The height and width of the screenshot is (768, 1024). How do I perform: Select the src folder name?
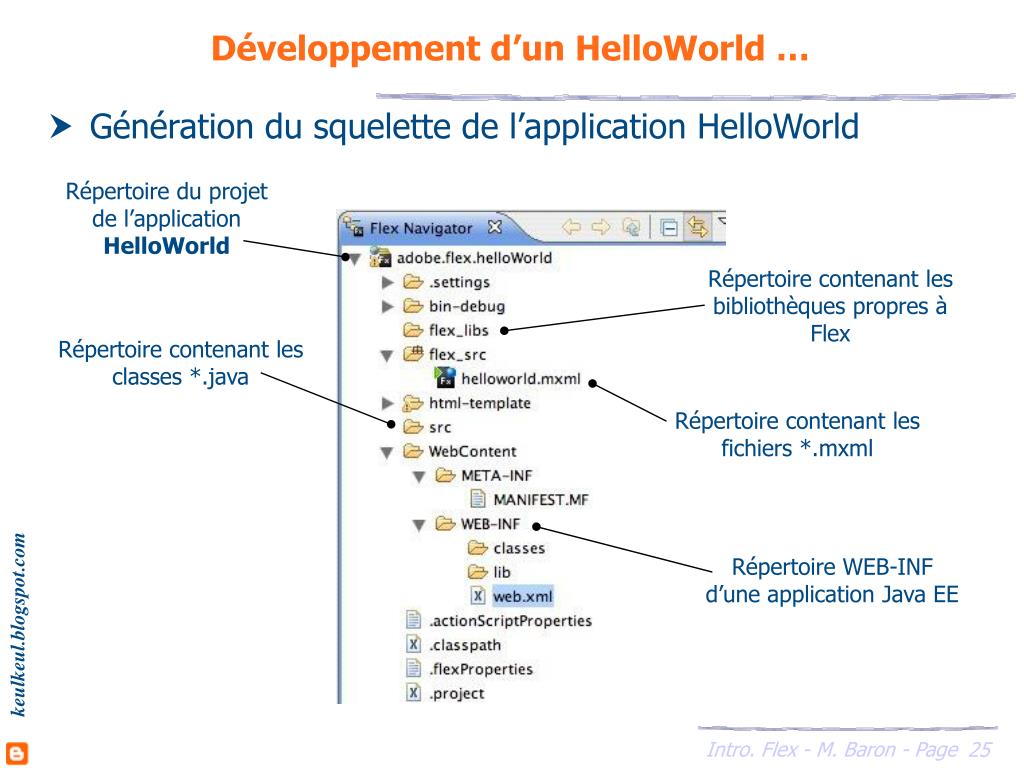pos(440,428)
